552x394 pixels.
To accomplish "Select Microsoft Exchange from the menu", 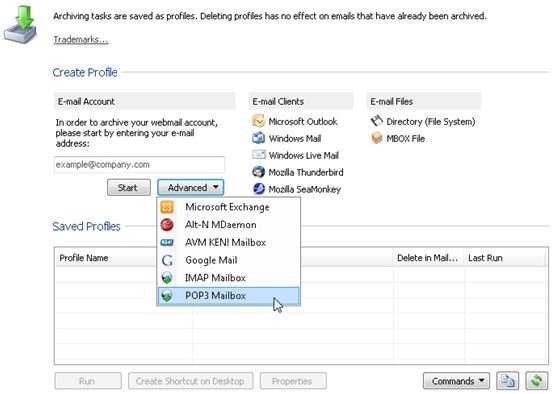I will (x=228, y=207).
